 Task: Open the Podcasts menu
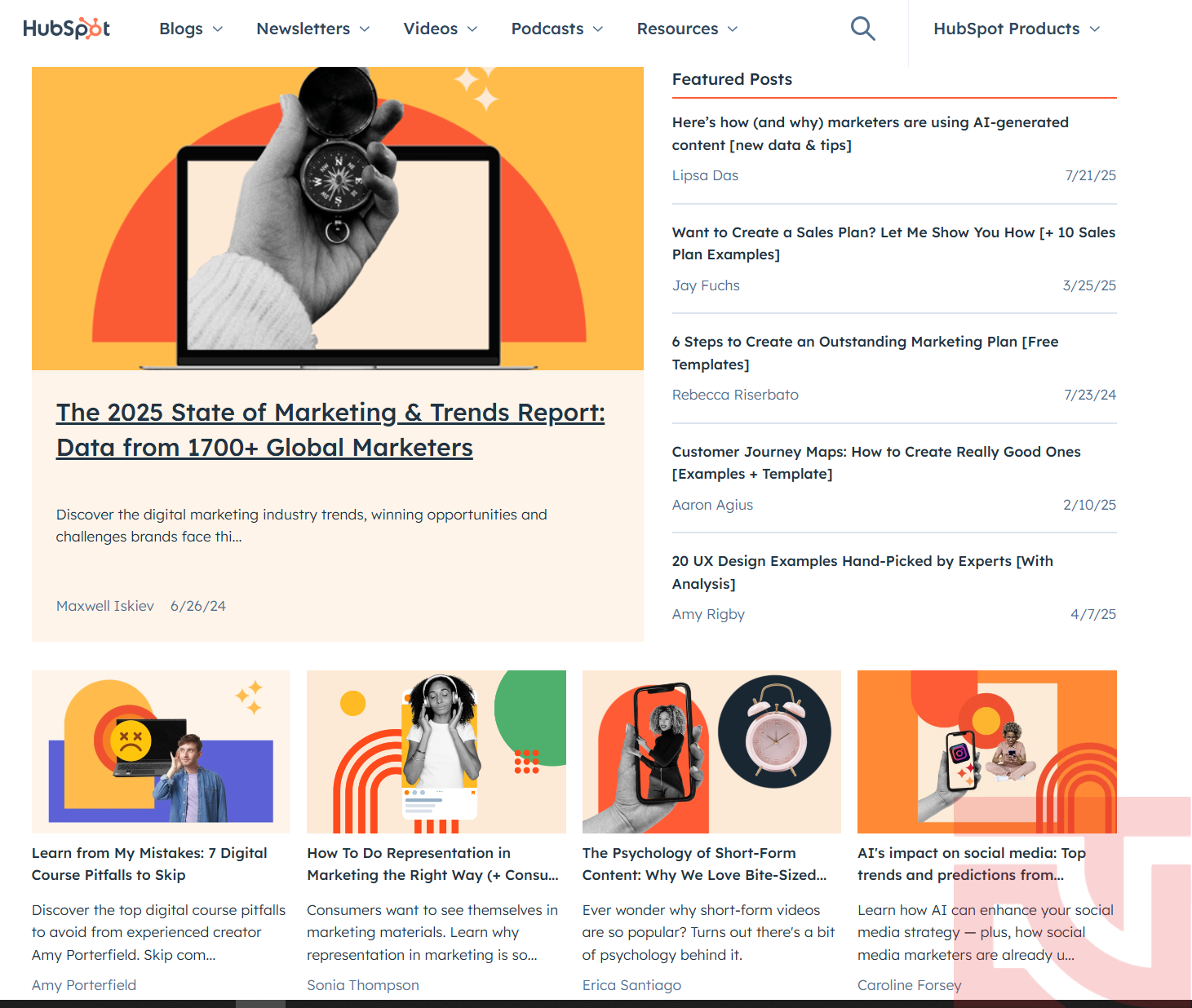click(547, 29)
